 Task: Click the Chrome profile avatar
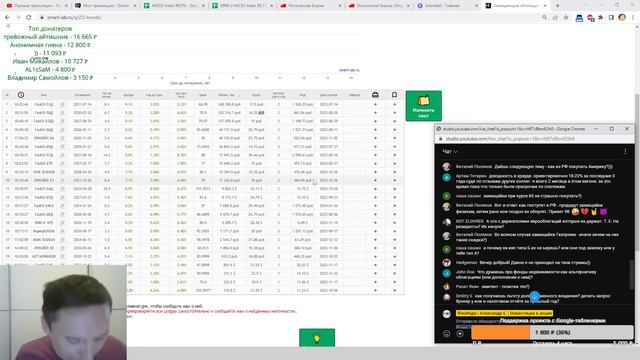click(x=622, y=17)
